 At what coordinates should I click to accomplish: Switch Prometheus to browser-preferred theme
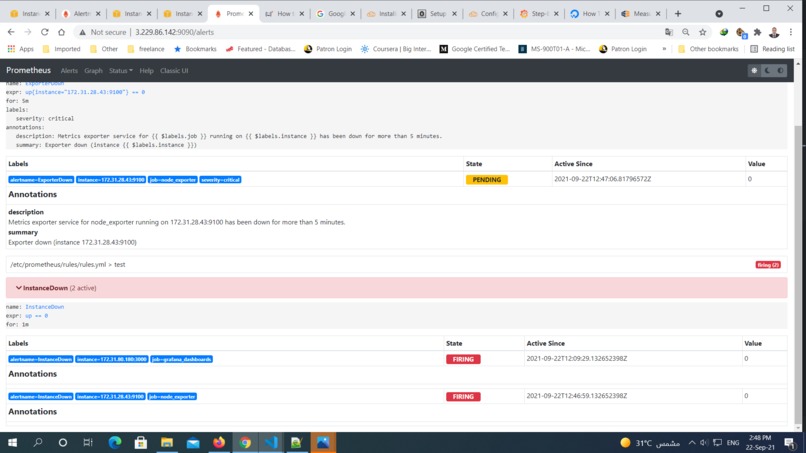[780, 70]
